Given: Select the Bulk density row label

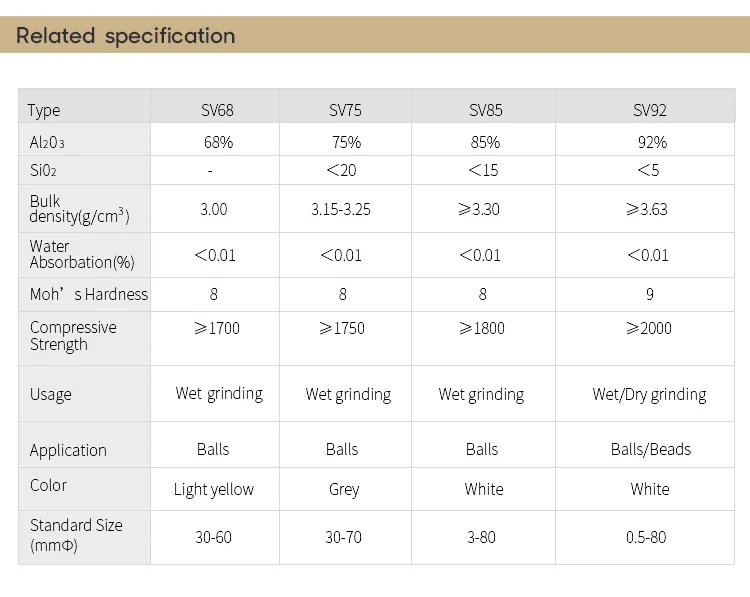Looking at the screenshot, I should pyautogui.click(x=79, y=209).
